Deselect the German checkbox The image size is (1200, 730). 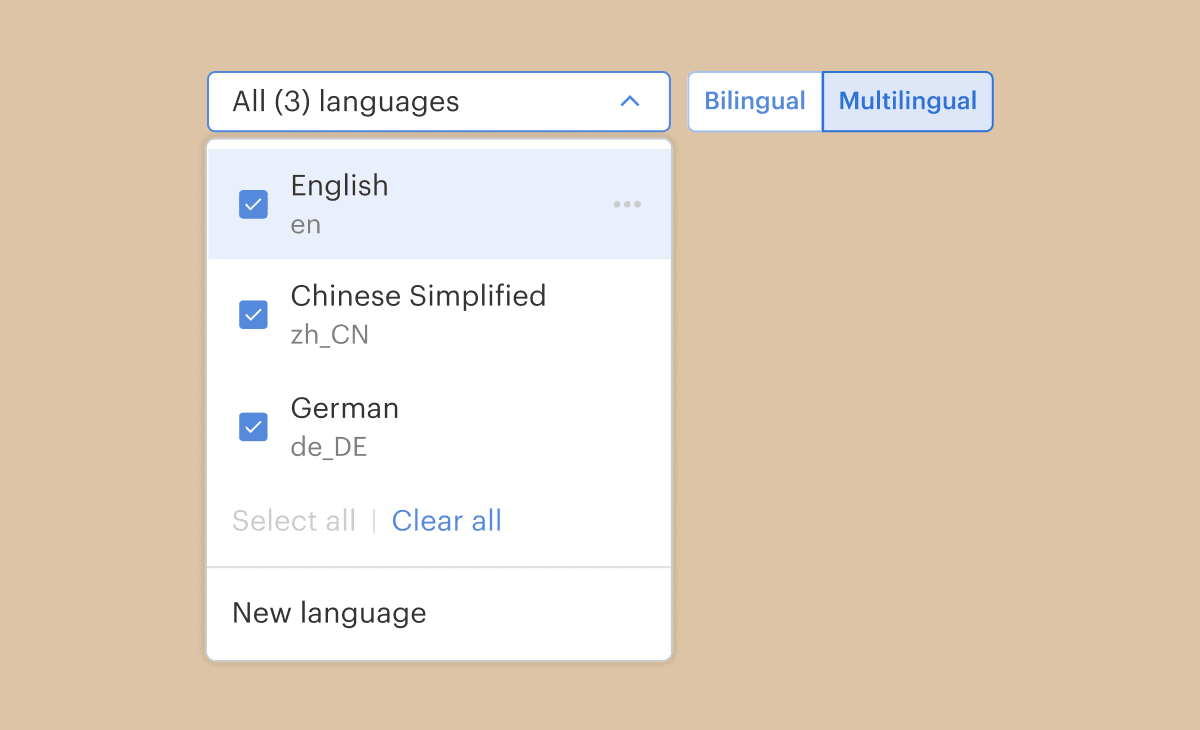tap(253, 427)
